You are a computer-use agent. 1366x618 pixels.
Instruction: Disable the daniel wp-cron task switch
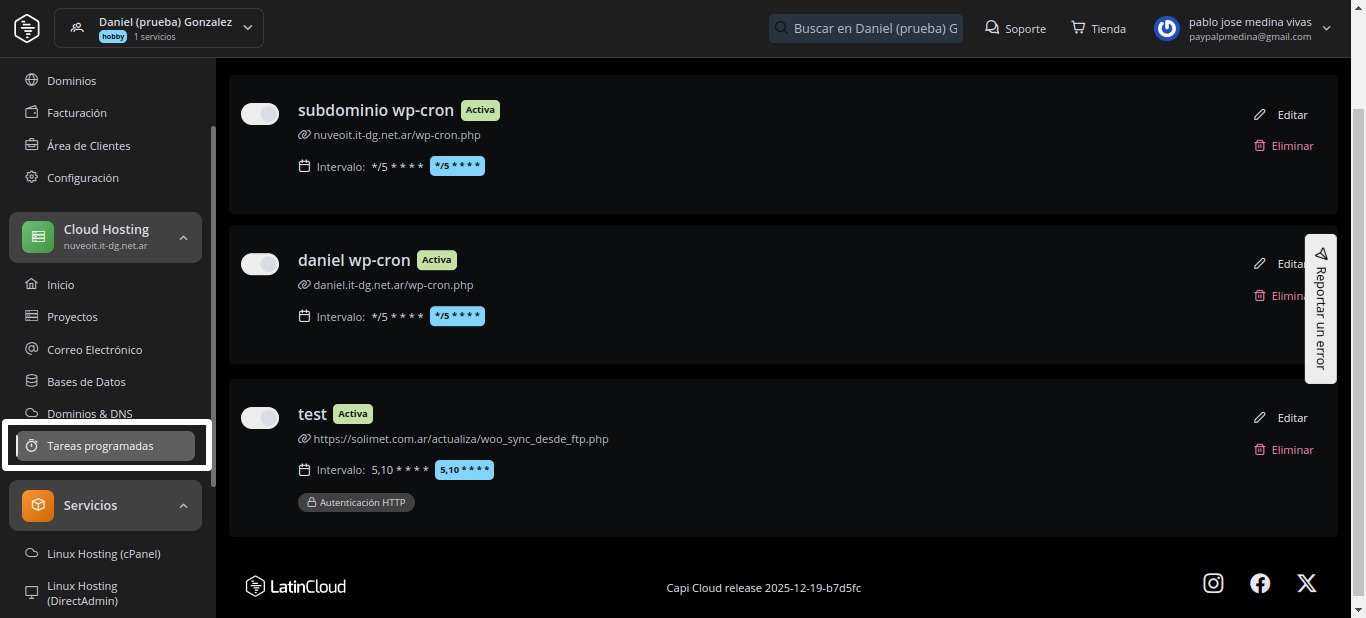pyautogui.click(x=260, y=264)
